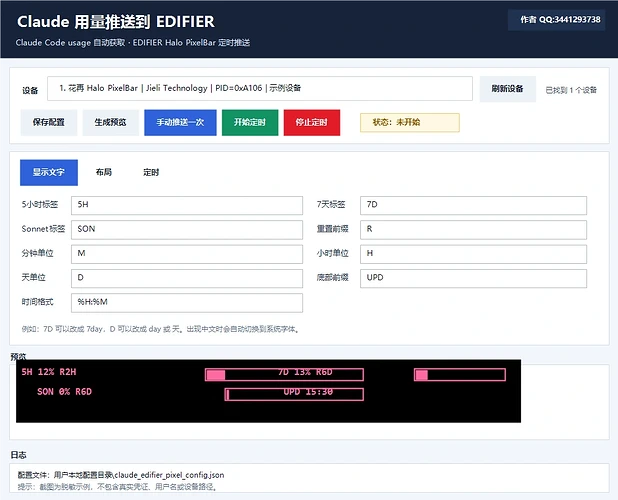Click the author QQ:3441293738 badge

click(557, 20)
